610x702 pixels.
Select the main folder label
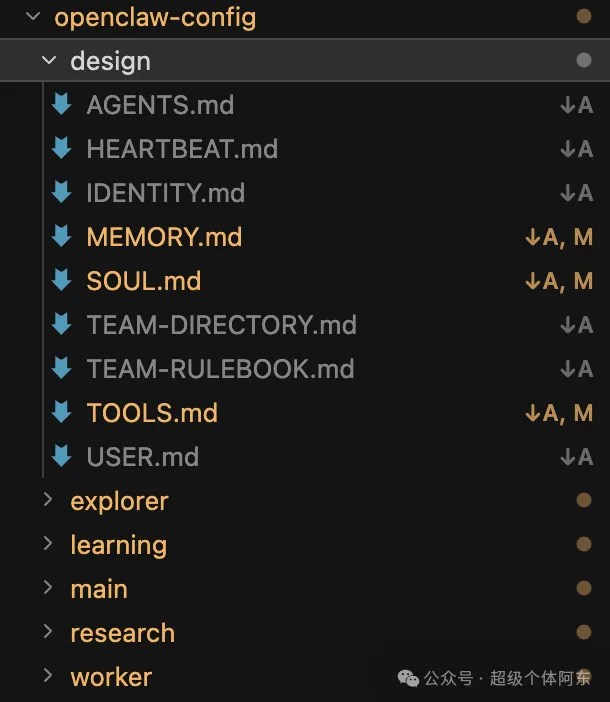(99, 589)
